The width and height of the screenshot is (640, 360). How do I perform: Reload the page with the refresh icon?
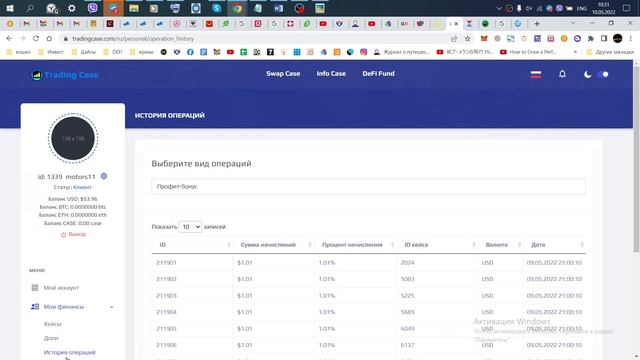[36, 38]
